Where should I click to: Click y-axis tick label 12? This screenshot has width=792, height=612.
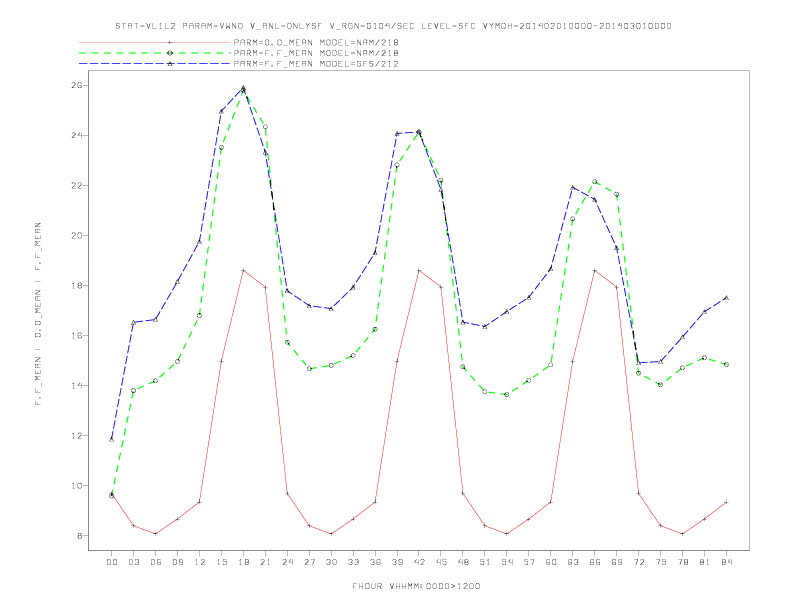[x=76, y=435]
